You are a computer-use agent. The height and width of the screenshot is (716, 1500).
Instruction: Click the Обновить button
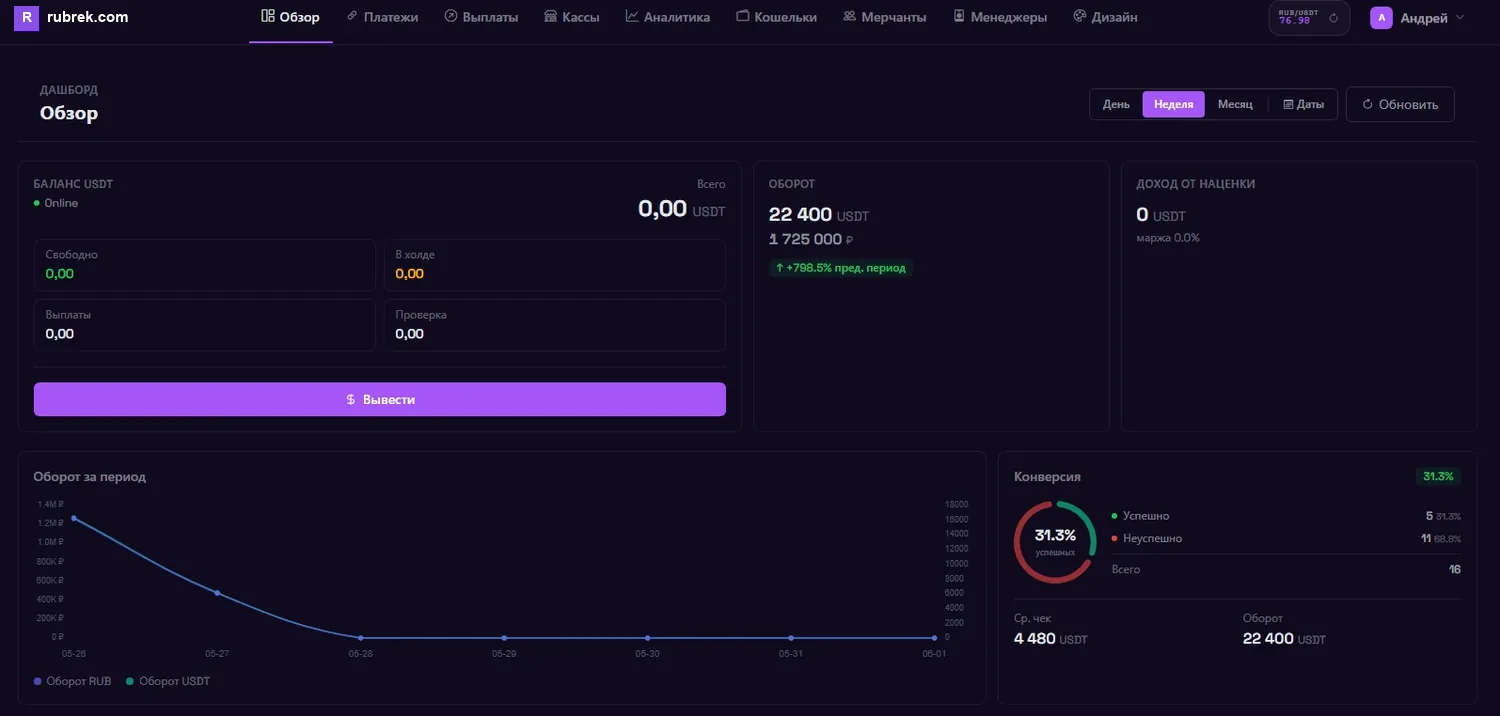1400,104
